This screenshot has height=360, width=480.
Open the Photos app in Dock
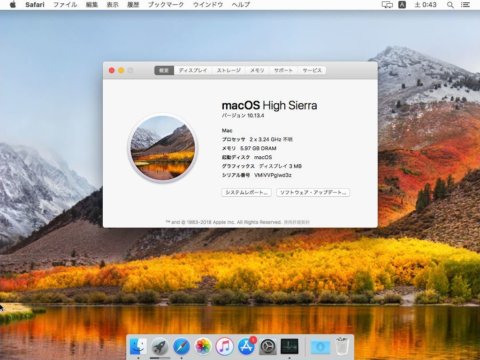click(x=203, y=347)
